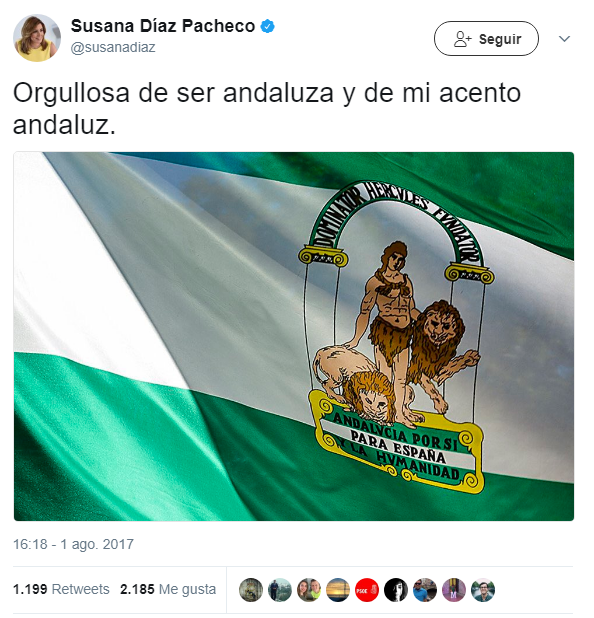The width and height of the screenshot is (594, 618).
Task: Open the Andalusian flag image
Action: point(294,336)
